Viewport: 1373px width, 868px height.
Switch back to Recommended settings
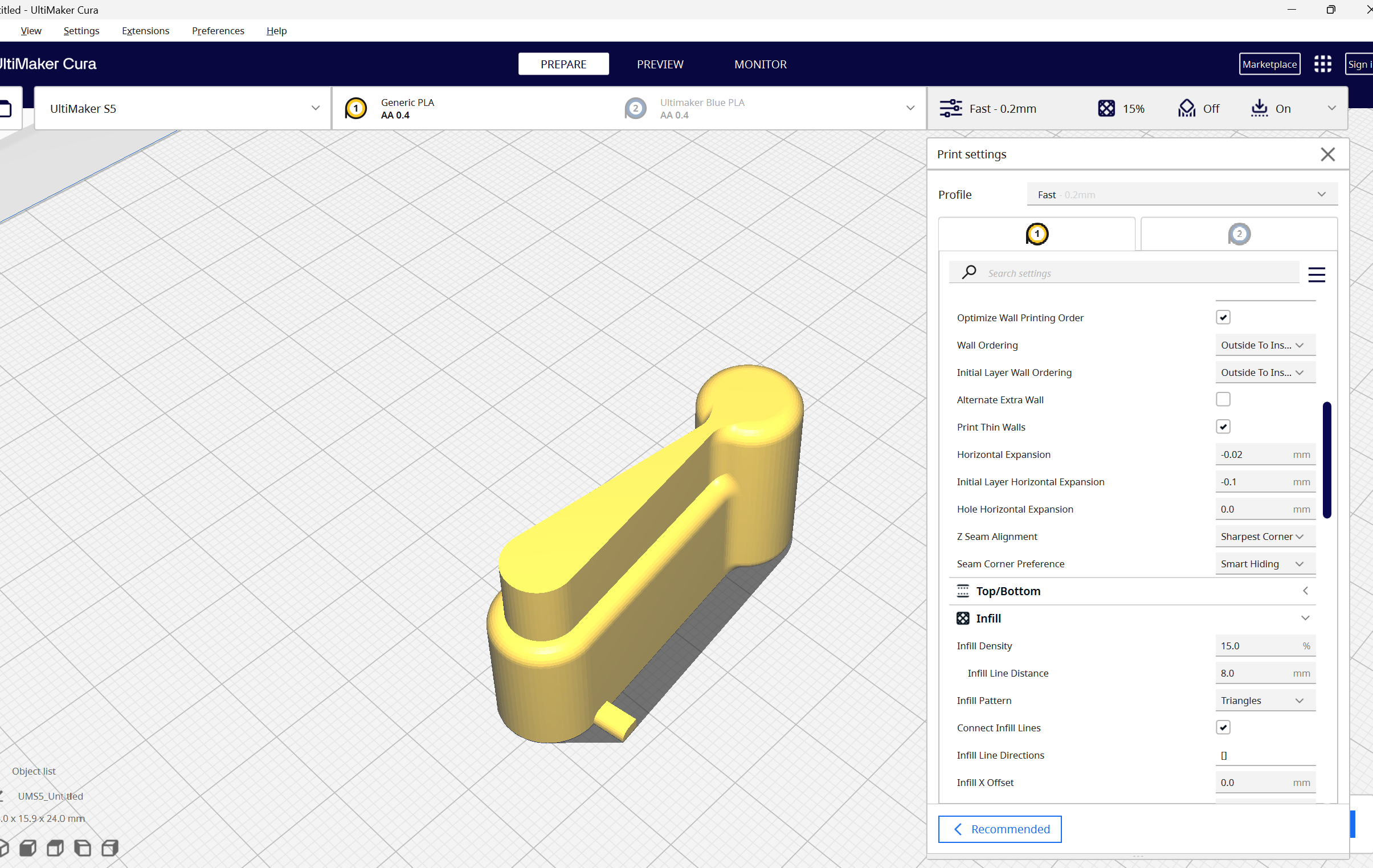(999, 829)
